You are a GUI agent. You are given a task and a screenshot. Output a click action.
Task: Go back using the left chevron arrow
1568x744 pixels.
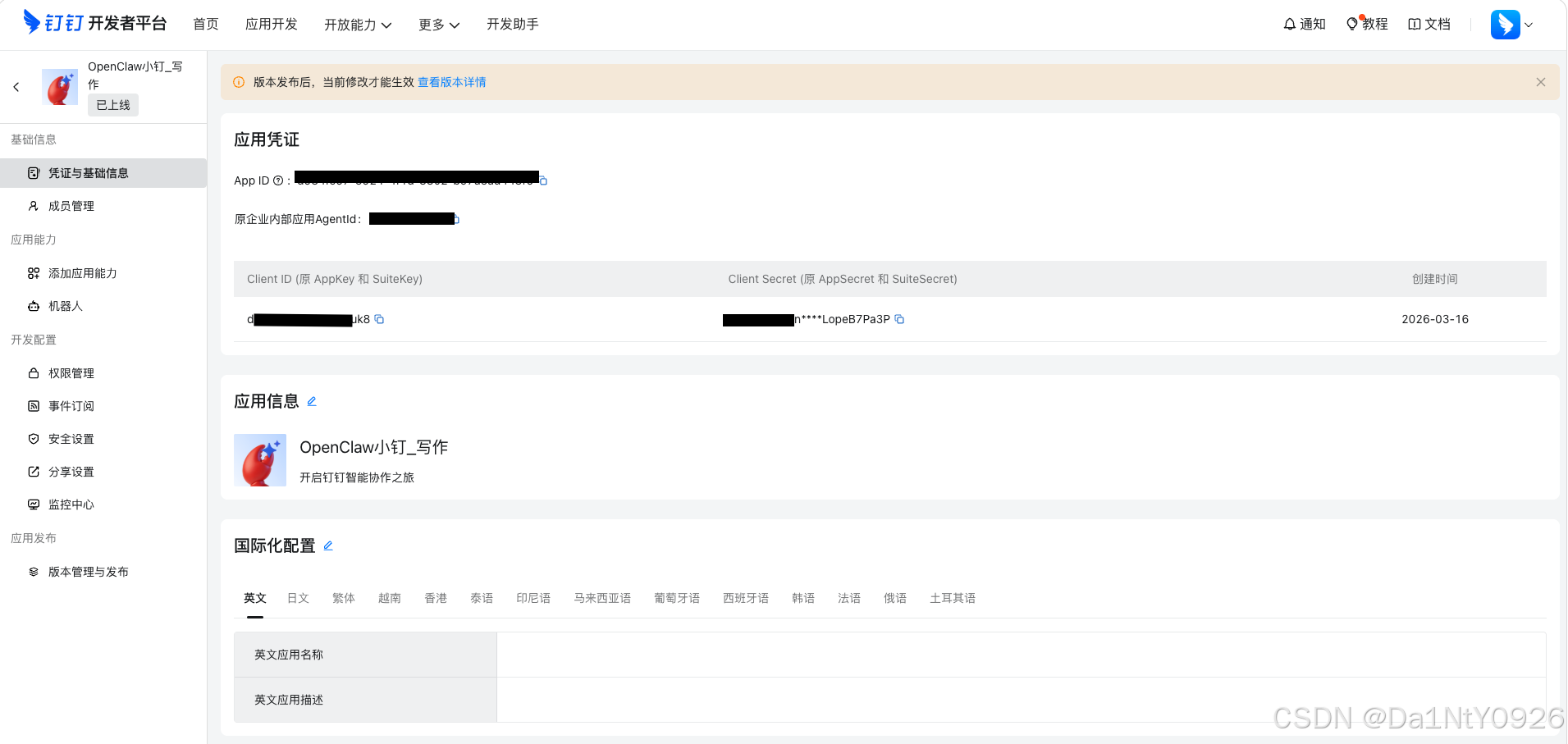coord(16,87)
